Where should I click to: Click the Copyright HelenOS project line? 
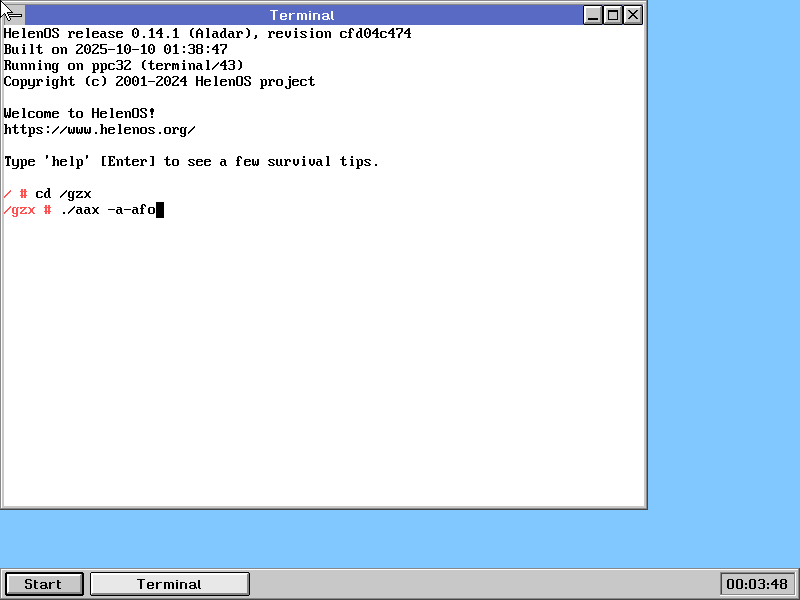[159, 82]
